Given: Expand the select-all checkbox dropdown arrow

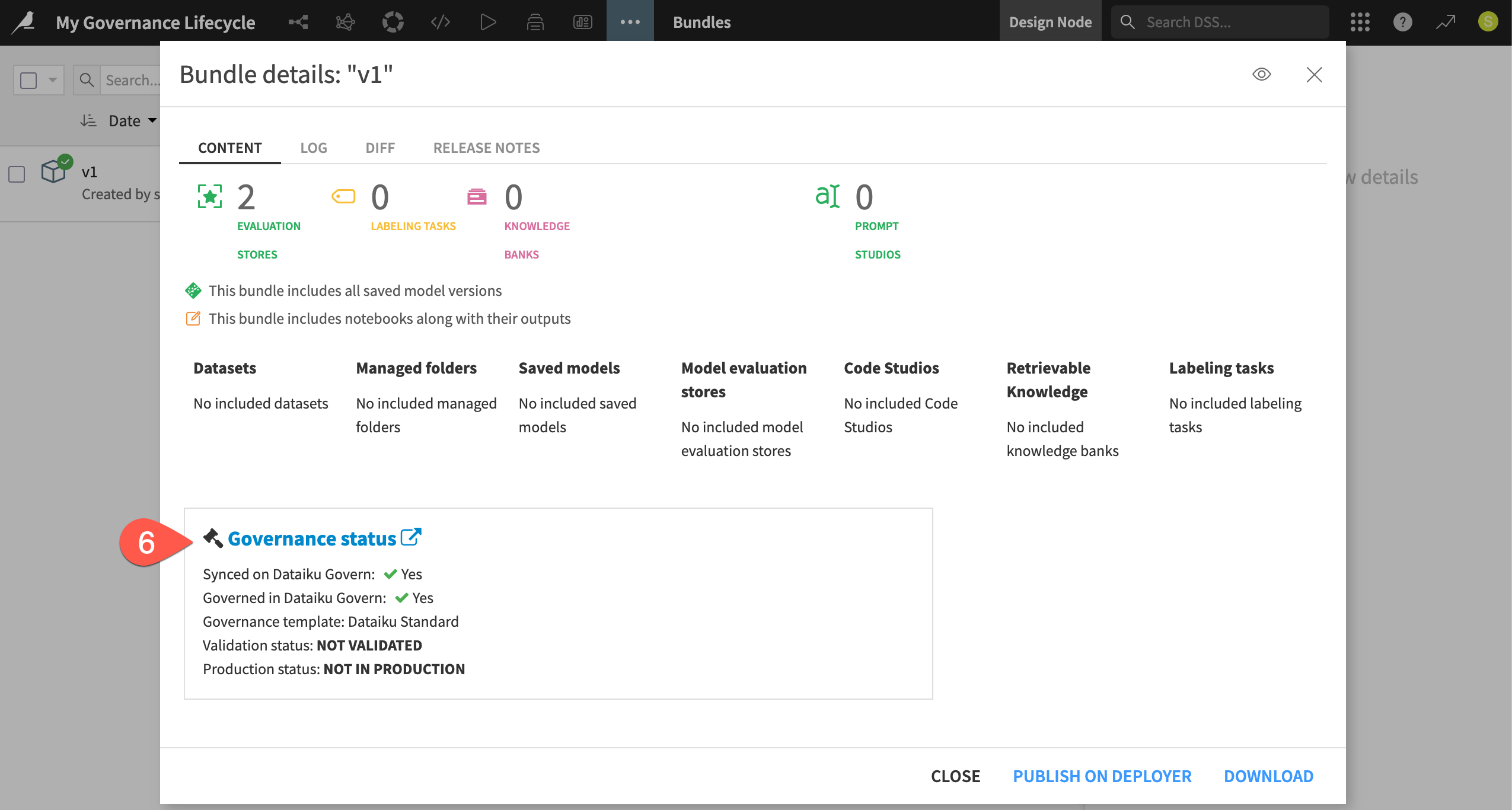Looking at the screenshot, I should tap(52, 80).
